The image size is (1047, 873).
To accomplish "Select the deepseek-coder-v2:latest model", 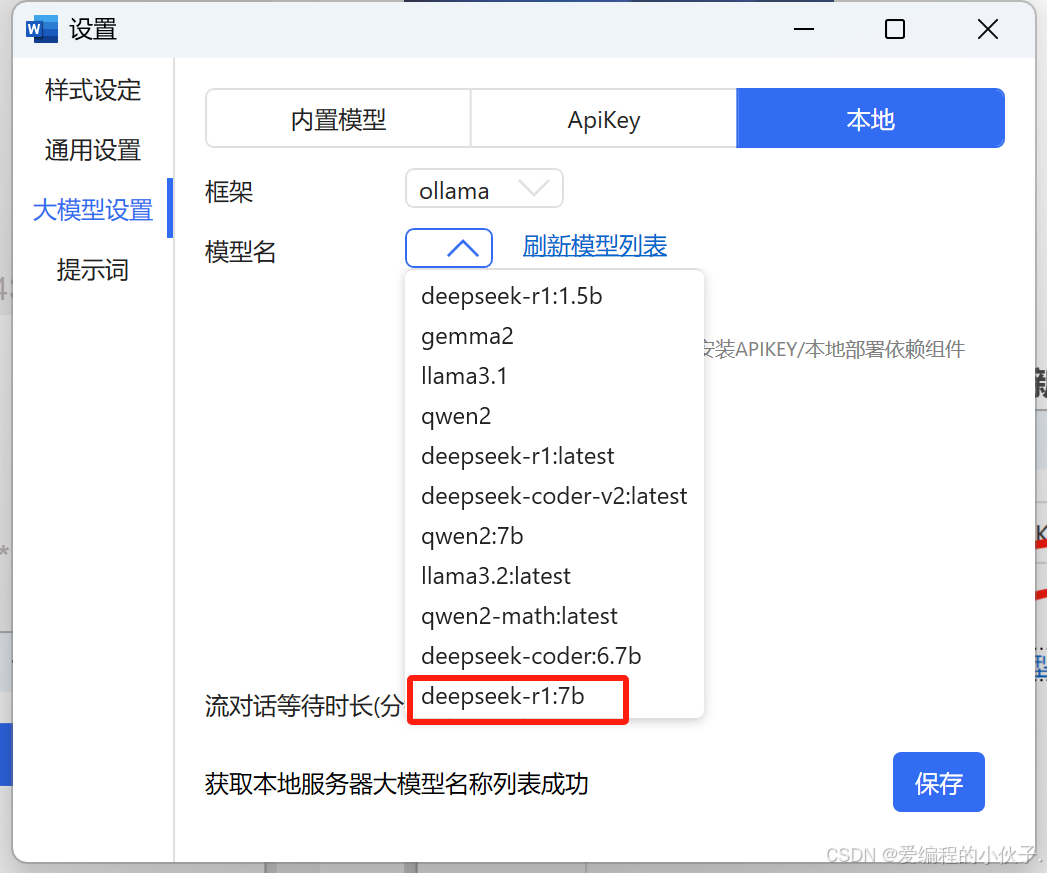I will tap(554, 496).
